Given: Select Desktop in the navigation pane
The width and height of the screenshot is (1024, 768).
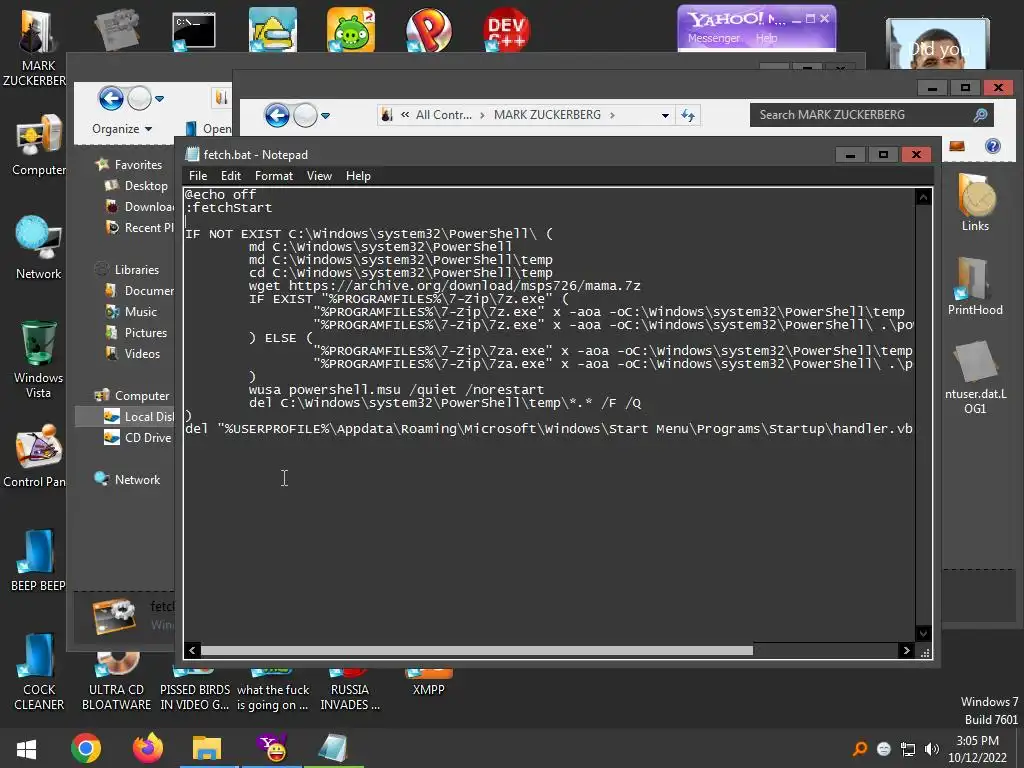Looking at the screenshot, I should pyautogui.click(x=146, y=186).
